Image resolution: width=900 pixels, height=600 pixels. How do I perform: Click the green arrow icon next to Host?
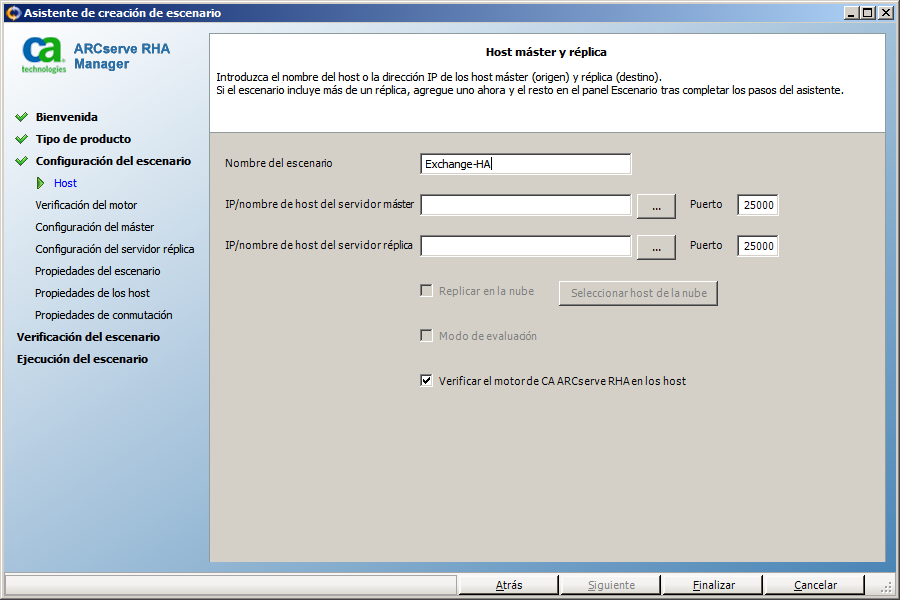click(40, 183)
